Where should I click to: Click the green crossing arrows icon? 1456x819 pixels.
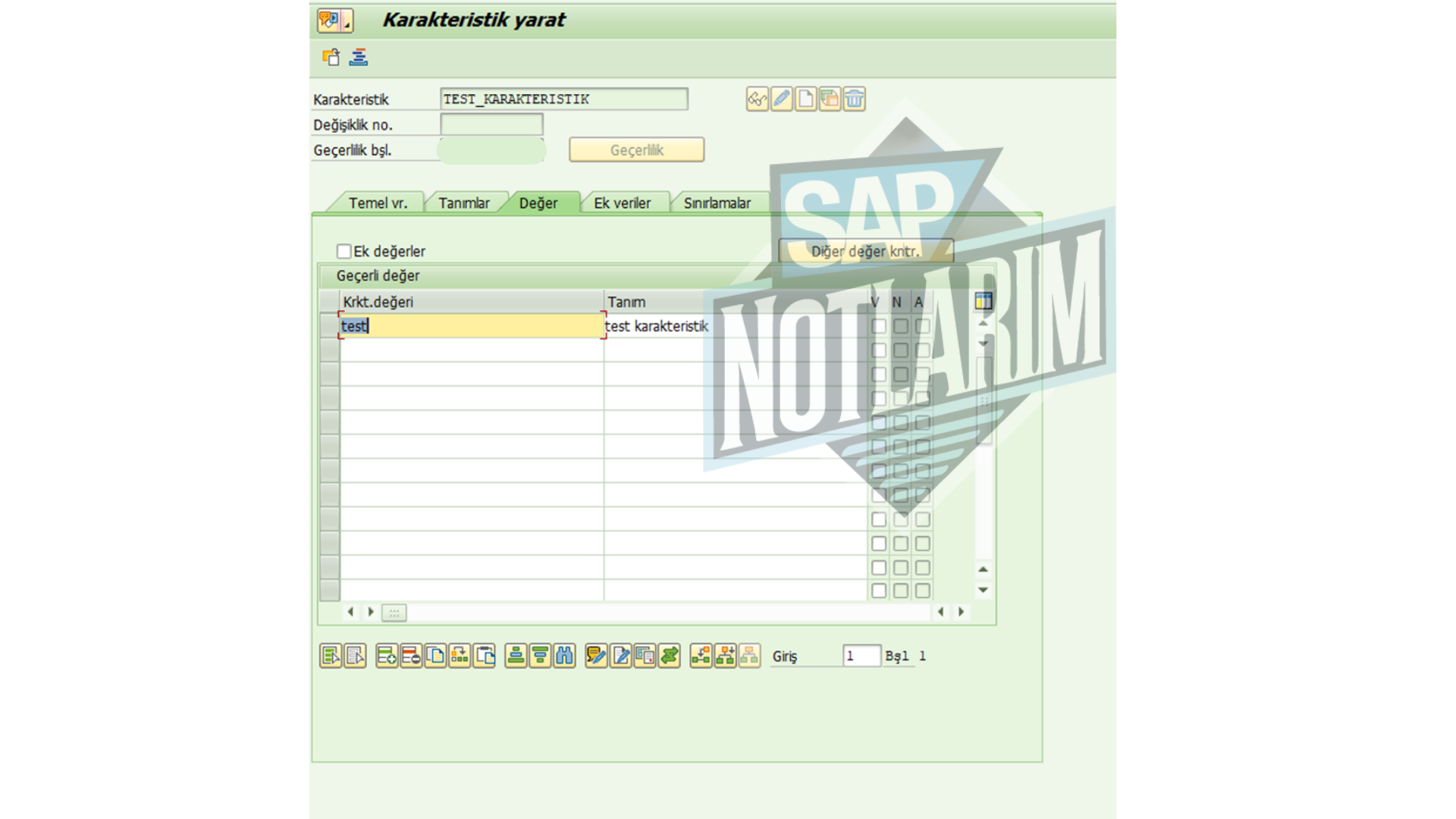669,656
